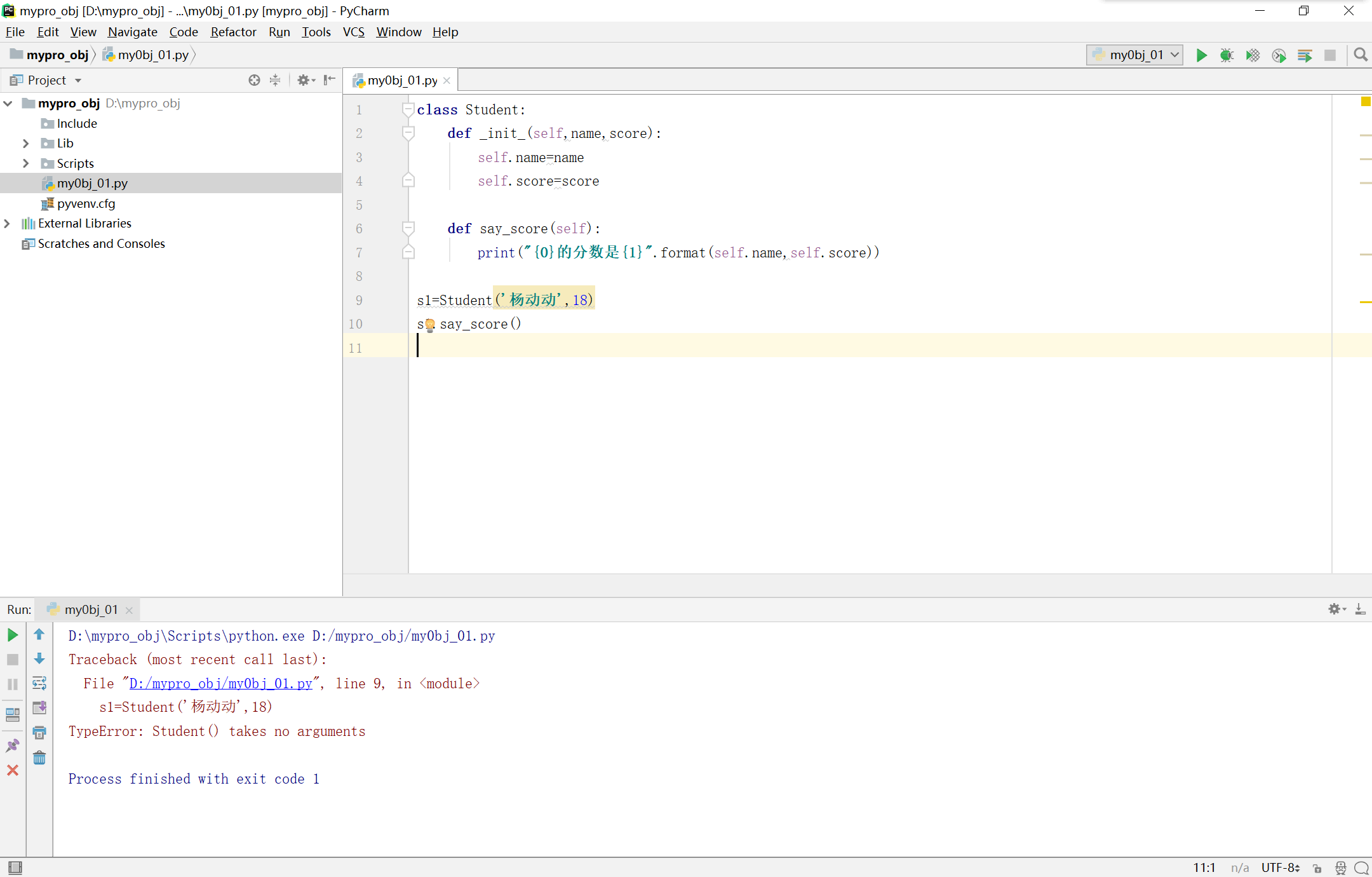Open the Navigate menu

click(x=132, y=32)
